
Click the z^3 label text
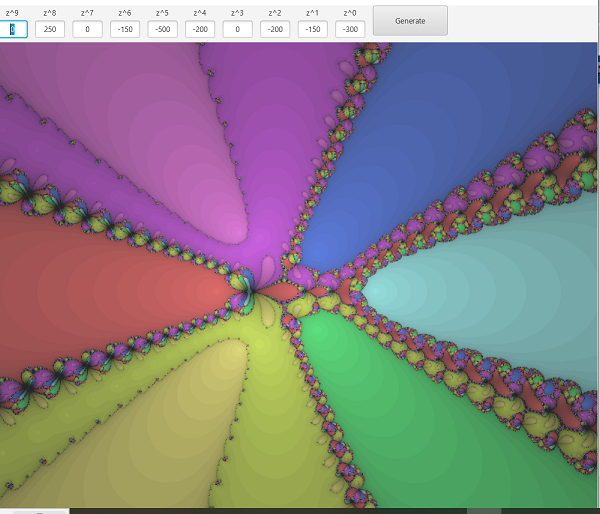237,13
